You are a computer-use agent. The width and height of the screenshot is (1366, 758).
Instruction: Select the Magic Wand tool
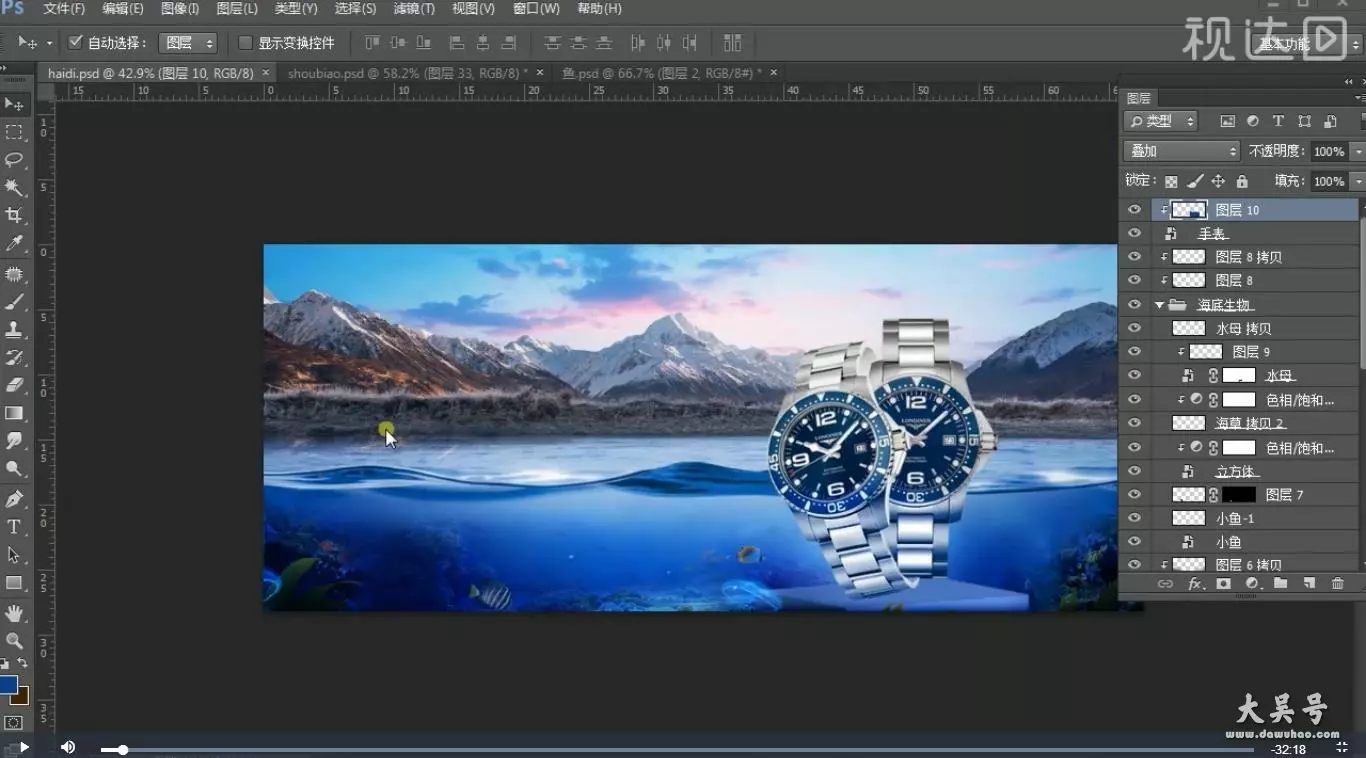coord(14,188)
